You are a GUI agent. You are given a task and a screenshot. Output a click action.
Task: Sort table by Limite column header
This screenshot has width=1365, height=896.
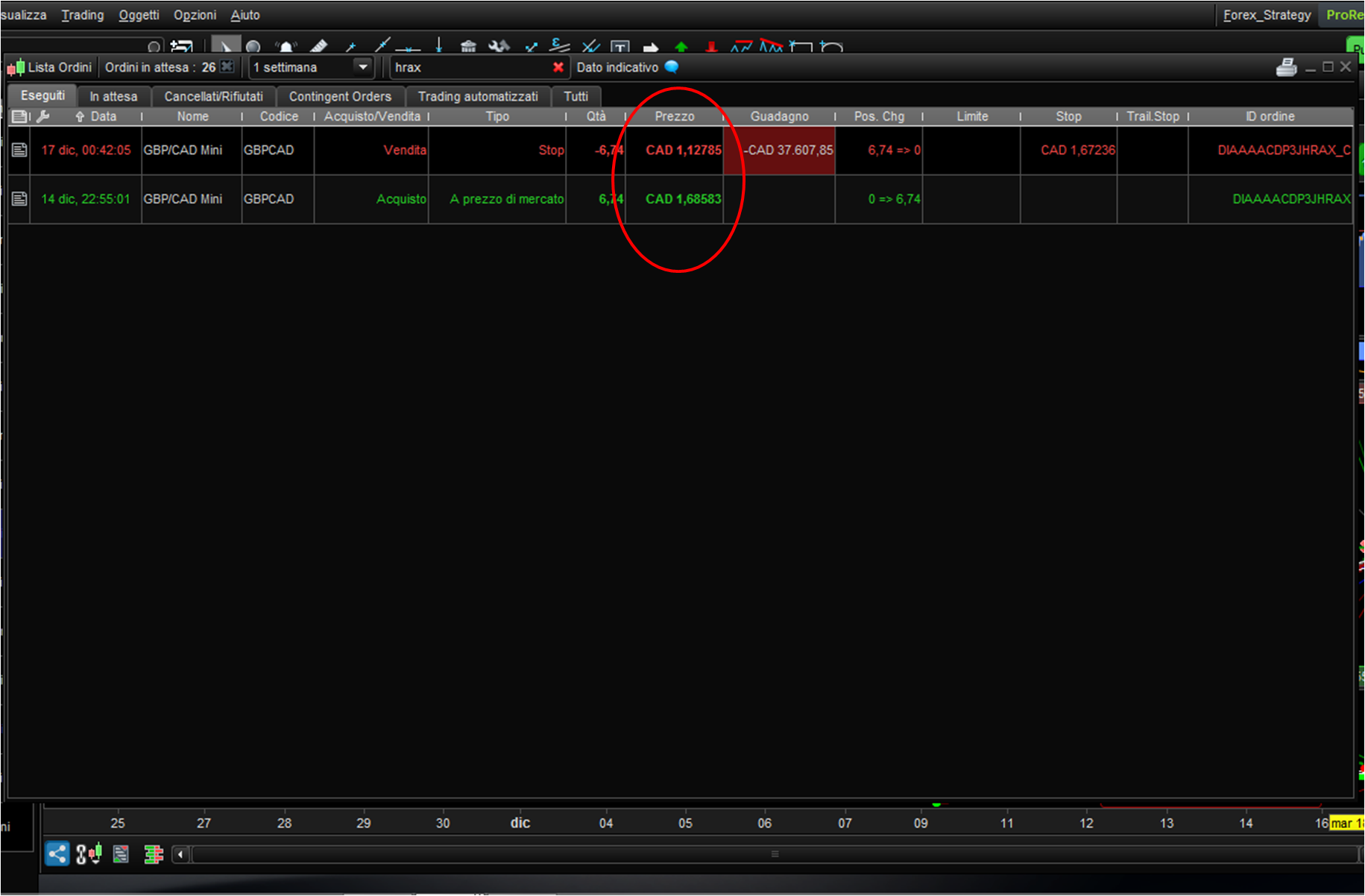click(972, 116)
